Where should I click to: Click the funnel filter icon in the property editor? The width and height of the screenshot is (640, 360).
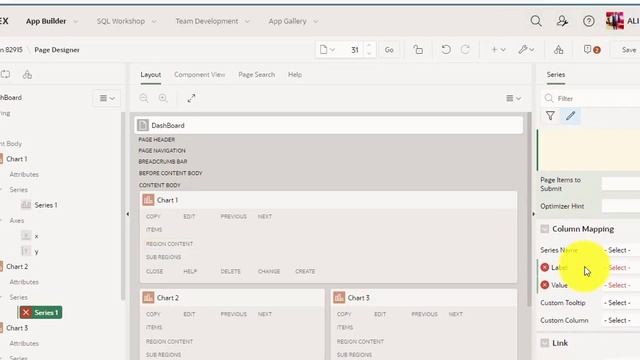[x=550, y=116]
